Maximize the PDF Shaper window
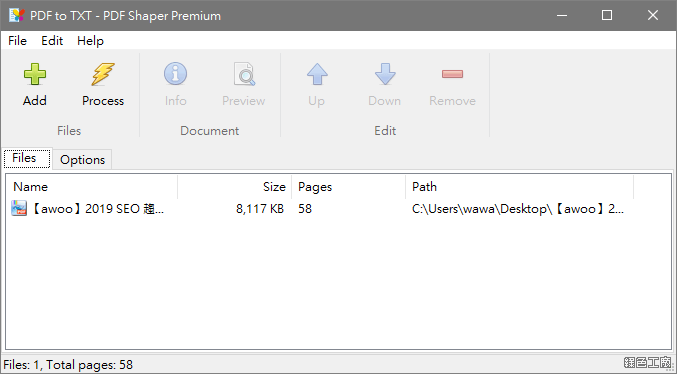677x374 pixels. (607, 16)
